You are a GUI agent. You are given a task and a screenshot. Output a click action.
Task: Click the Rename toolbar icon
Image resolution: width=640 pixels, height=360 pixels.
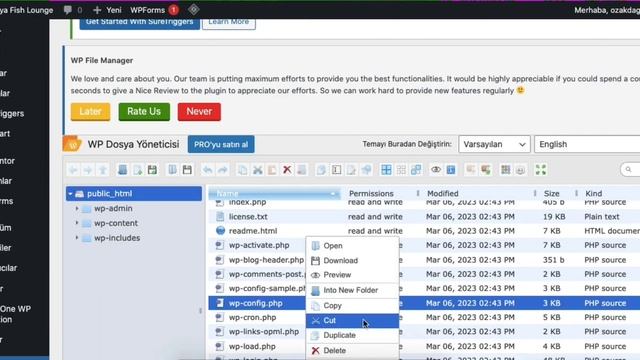[337, 170]
